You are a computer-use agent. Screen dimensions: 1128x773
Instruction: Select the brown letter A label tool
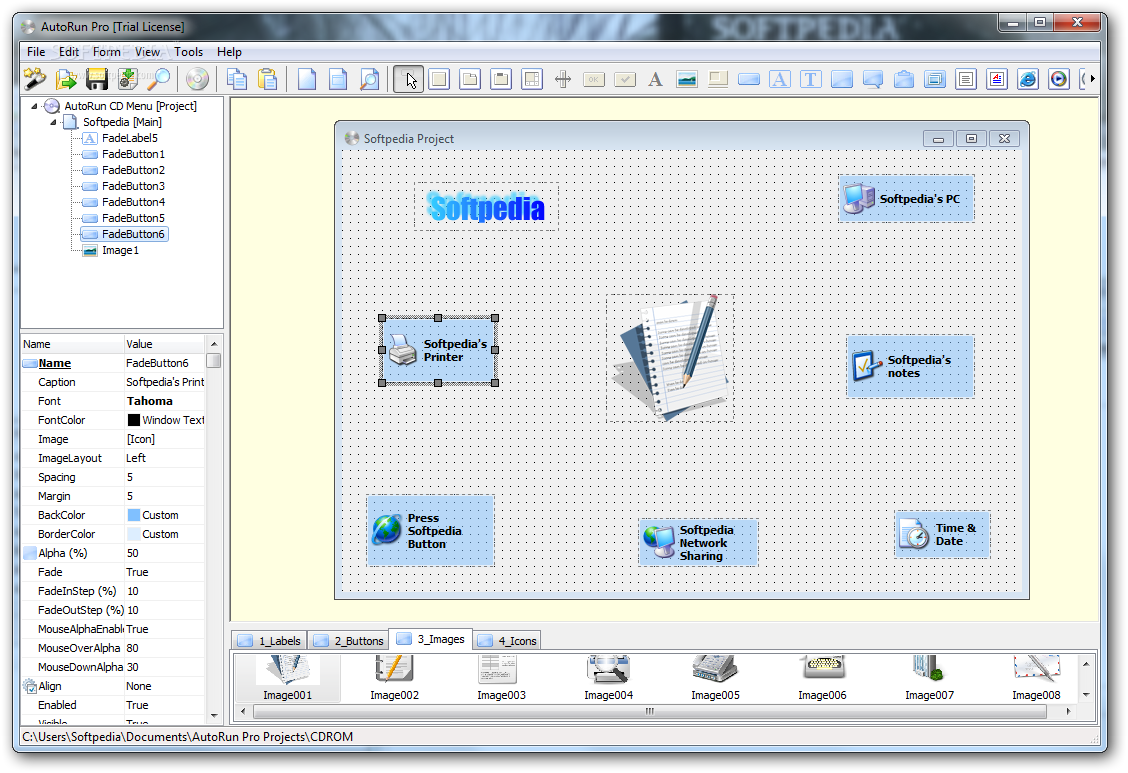[655, 79]
